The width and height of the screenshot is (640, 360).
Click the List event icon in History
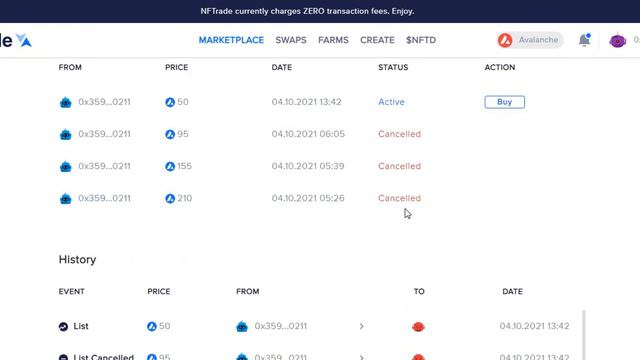coord(63,327)
